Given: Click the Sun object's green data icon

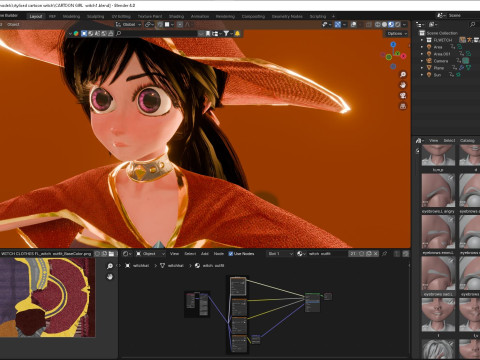Looking at the screenshot, I should pos(459,75).
